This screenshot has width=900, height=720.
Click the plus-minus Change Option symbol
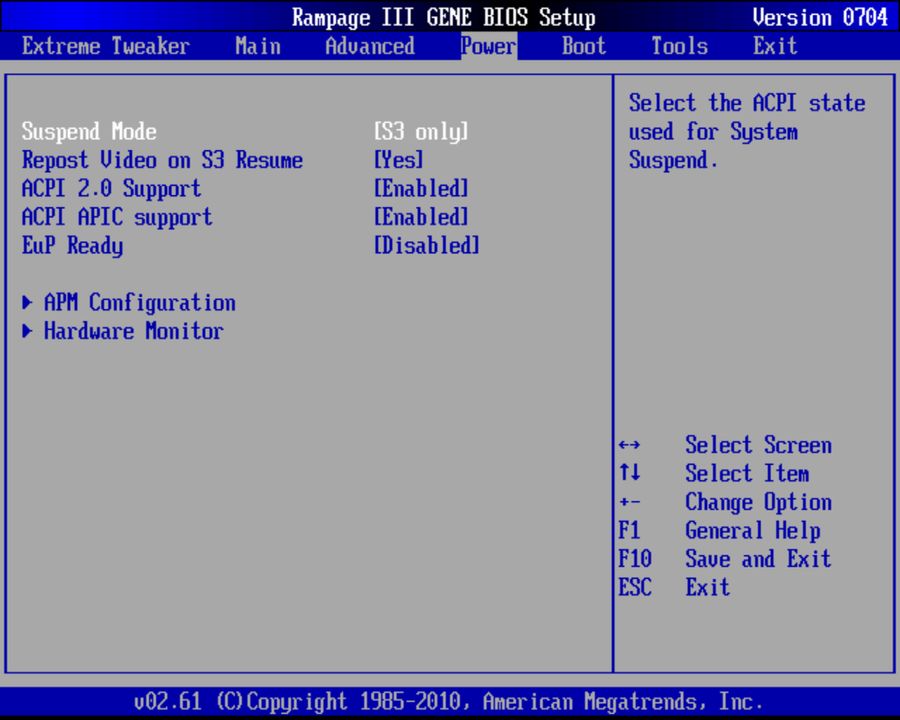point(629,502)
